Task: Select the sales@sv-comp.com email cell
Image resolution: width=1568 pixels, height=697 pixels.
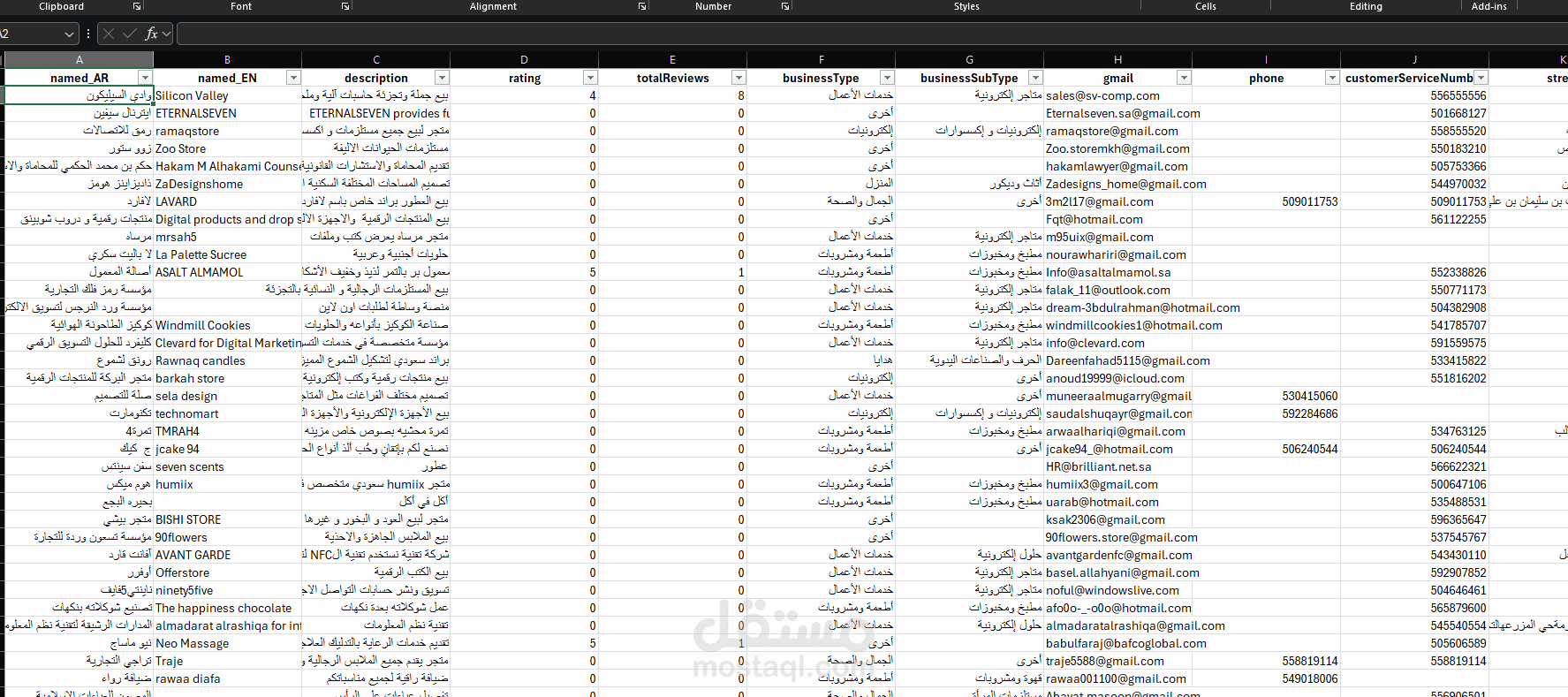Action: click(1117, 95)
